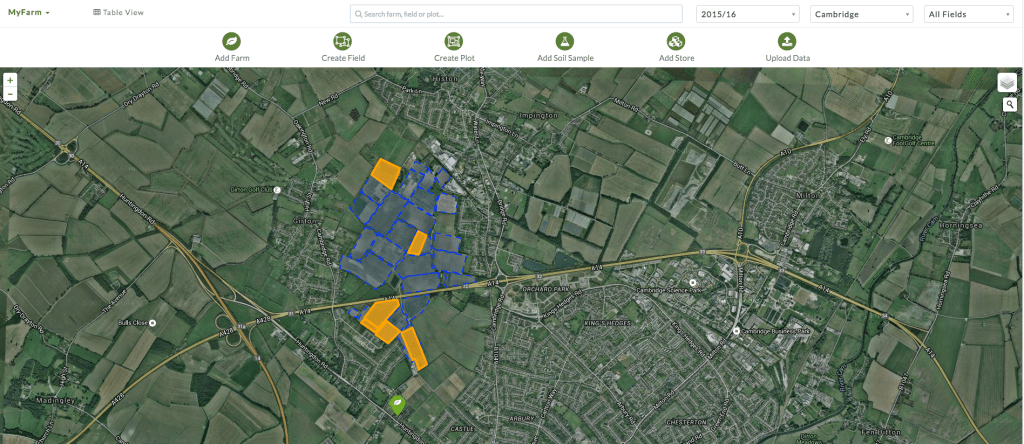The width and height of the screenshot is (1024, 444).
Task: Expand the All Fields dropdown
Action: (x=968, y=14)
